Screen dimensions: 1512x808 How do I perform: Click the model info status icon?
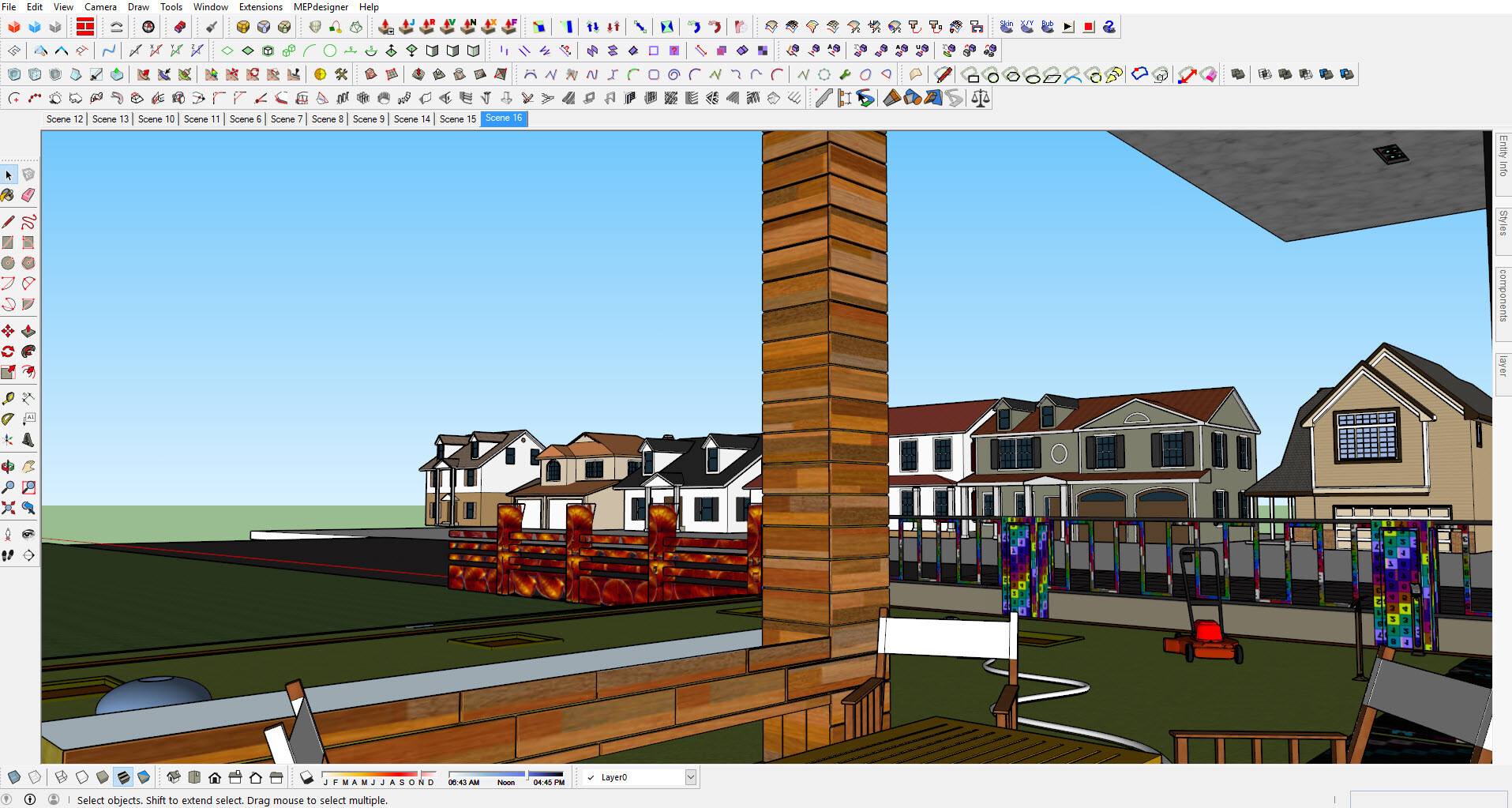[x=30, y=799]
